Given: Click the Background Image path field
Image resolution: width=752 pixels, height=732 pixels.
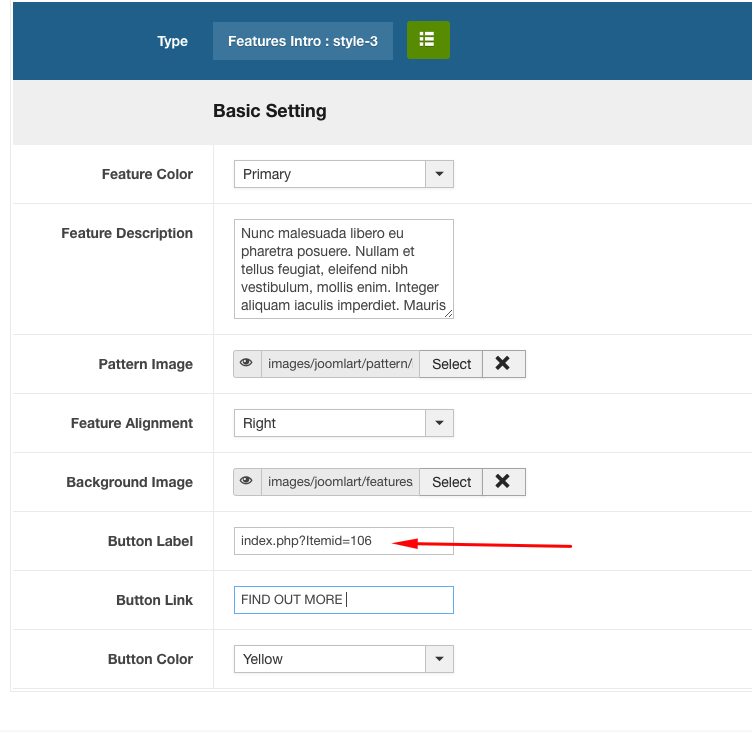Looking at the screenshot, I should (x=340, y=482).
